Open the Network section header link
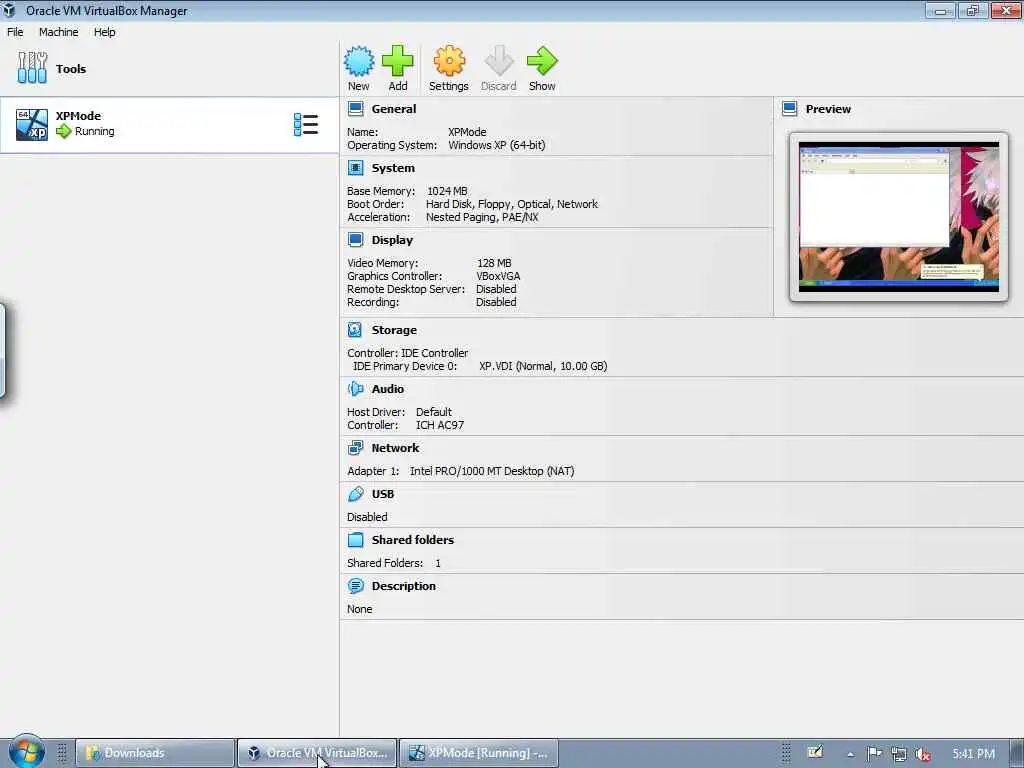The width and height of the screenshot is (1024, 768). 395,447
